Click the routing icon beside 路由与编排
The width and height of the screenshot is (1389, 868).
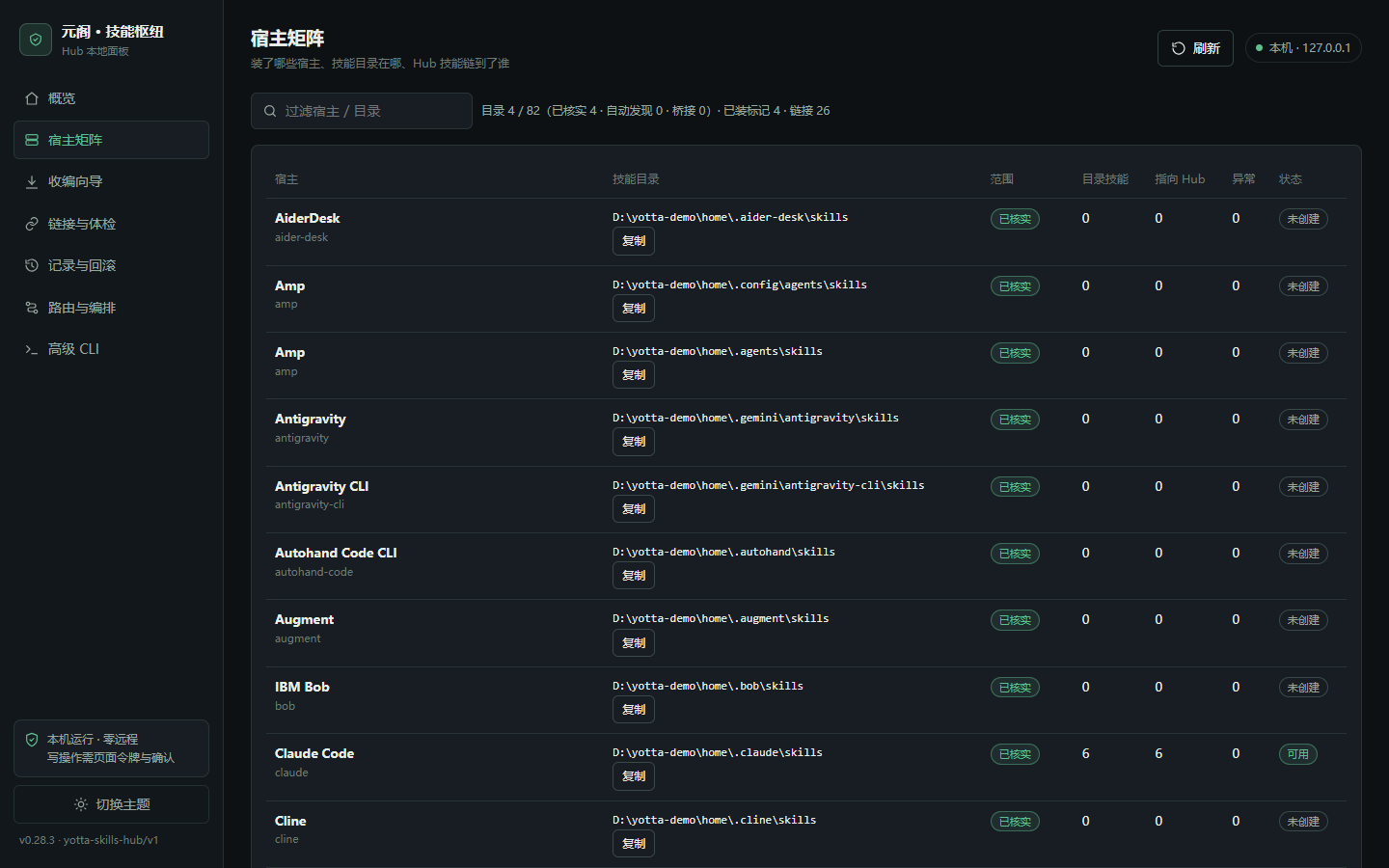pyautogui.click(x=32, y=308)
